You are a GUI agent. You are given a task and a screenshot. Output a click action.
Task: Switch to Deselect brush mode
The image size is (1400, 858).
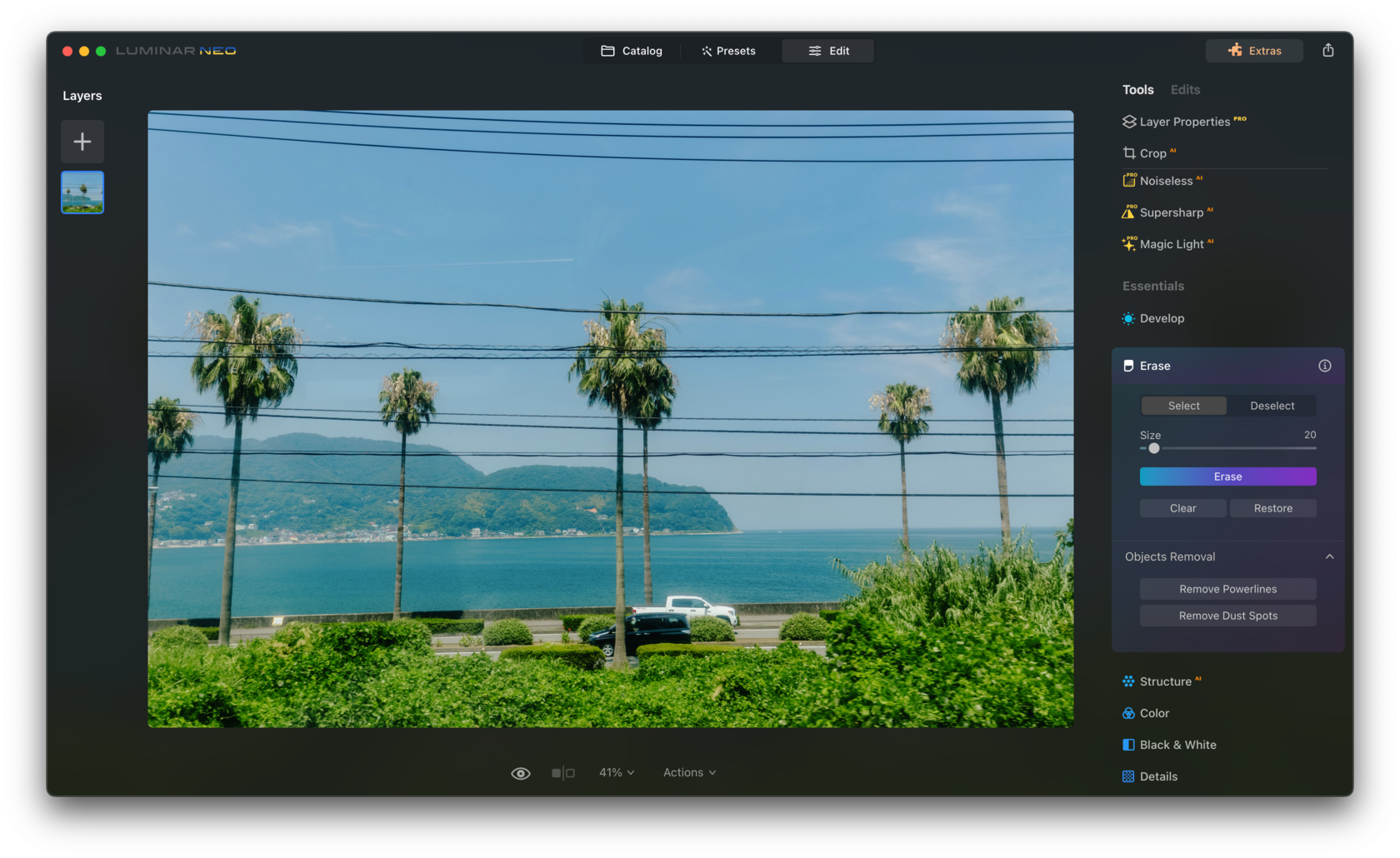tap(1272, 406)
